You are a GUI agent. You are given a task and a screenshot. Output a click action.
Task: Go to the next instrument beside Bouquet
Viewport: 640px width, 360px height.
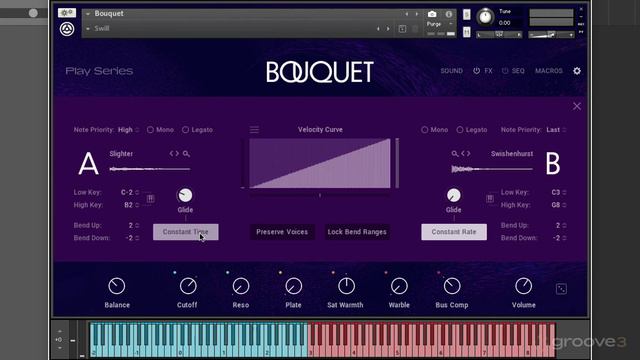point(417,14)
